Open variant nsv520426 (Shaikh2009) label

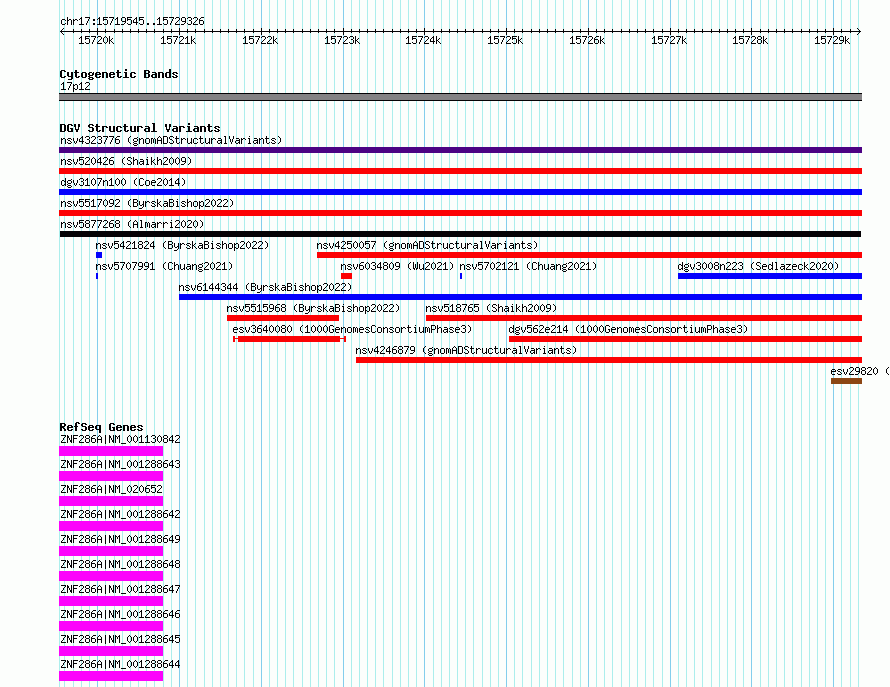click(x=126, y=161)
